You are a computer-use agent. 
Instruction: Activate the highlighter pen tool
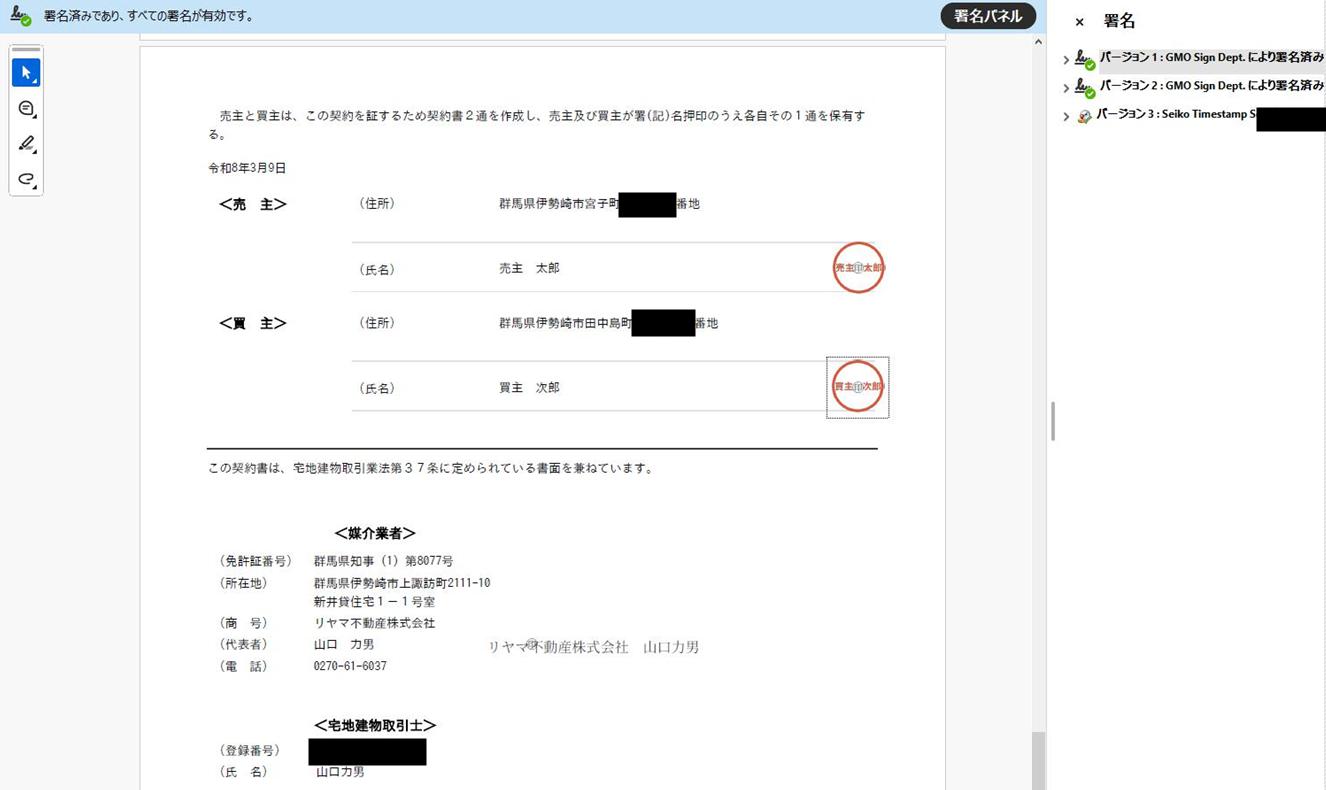pyautogui.click(x=26, y=144)
